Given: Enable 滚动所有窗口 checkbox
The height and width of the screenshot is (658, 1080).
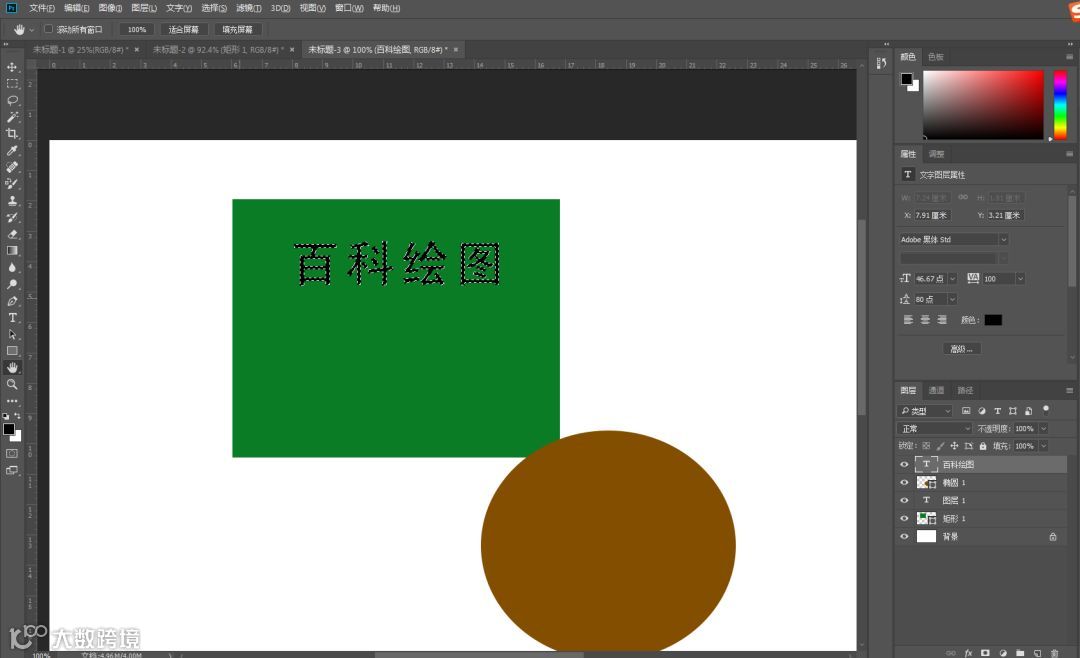Looking at the screenshot, I should click(48, 29).
